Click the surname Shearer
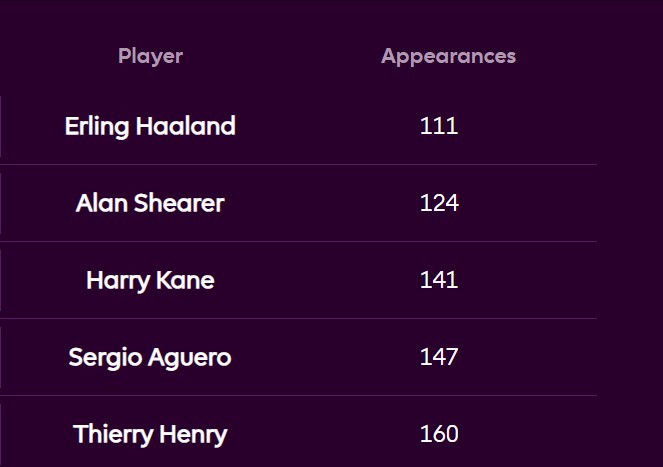663x467 pixels. click(177, 203)
